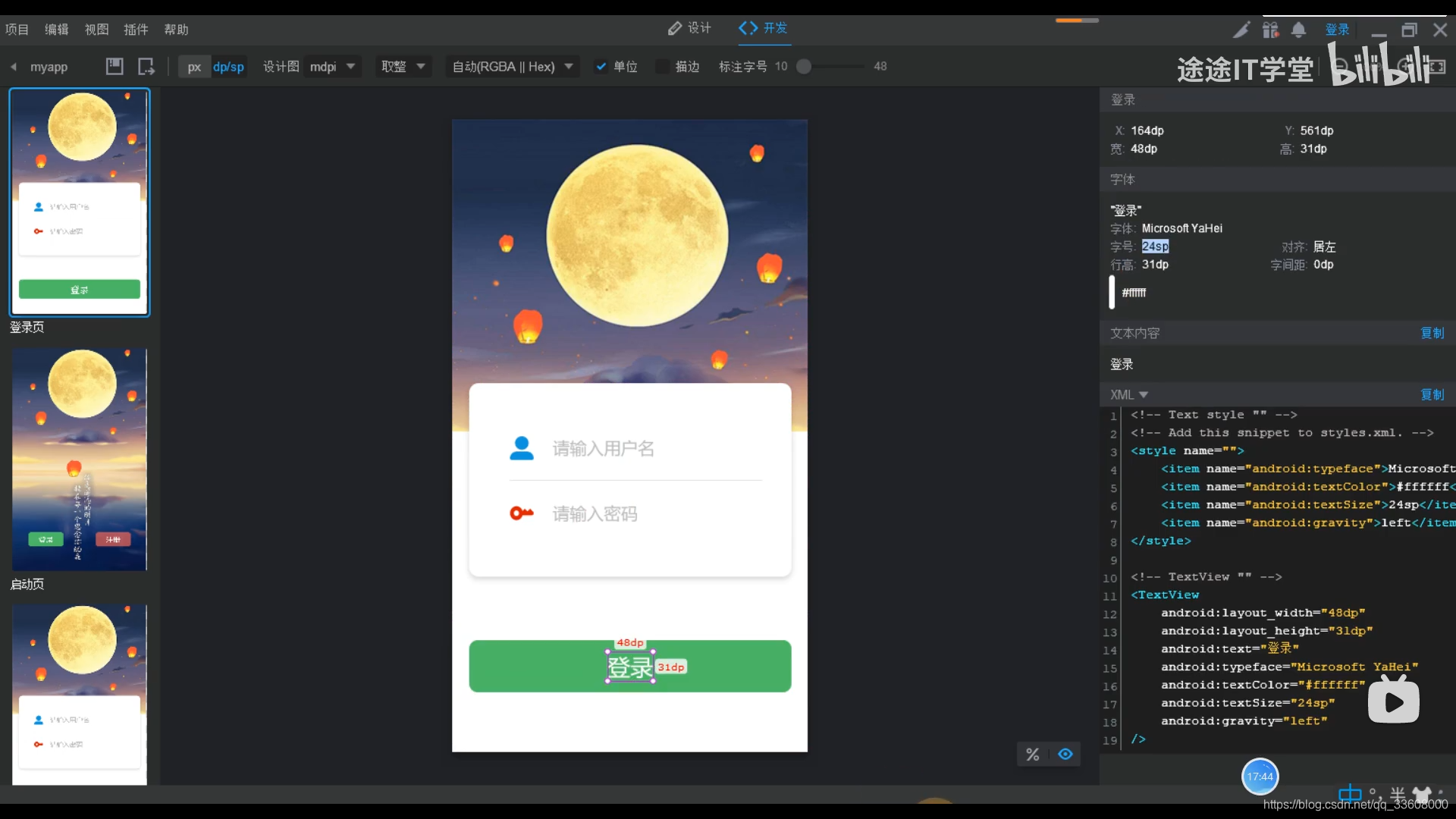1456x819 pixels.
Task: Open the 自动(RGBA || Hex) color format dropdown
Action: [x=513, y=67]
